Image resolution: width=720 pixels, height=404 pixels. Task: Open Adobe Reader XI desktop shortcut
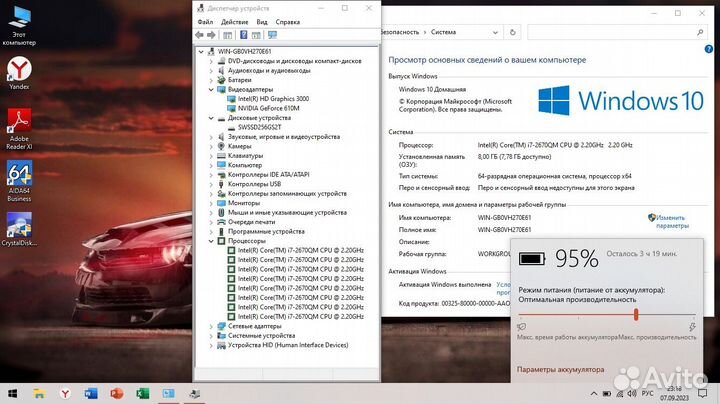[19, 129]
